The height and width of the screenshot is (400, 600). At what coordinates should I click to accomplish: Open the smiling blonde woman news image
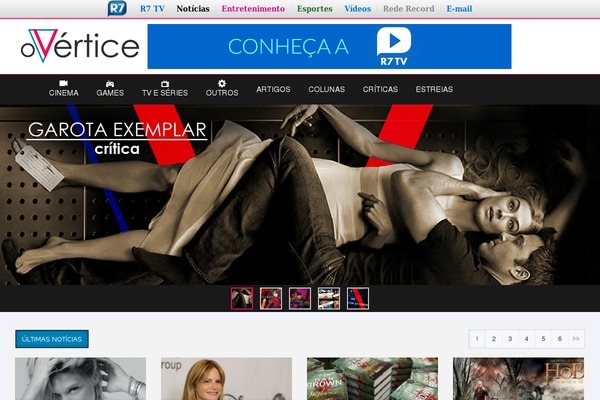[227, 379]
